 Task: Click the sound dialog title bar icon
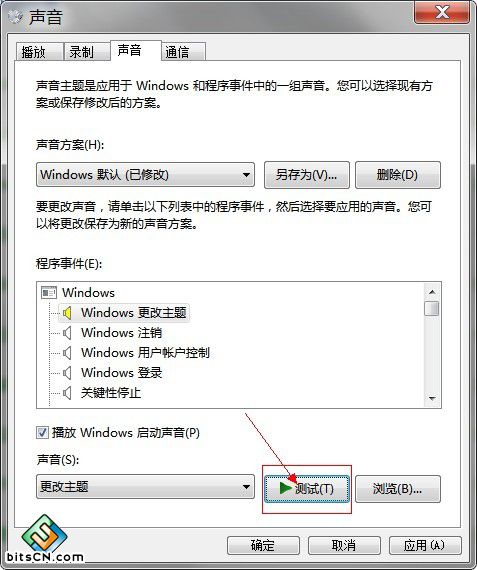pos(15,17)
